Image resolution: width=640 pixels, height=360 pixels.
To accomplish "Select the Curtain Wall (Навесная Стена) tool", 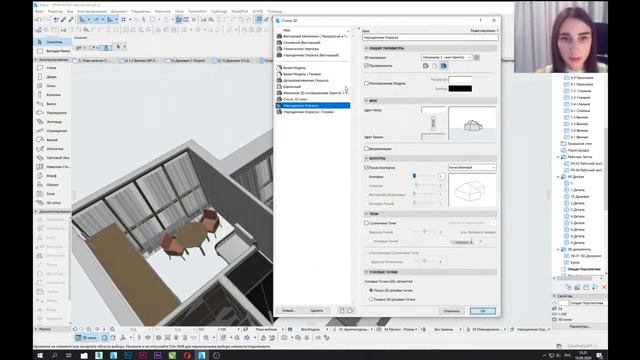I will (x=51, y=167).
